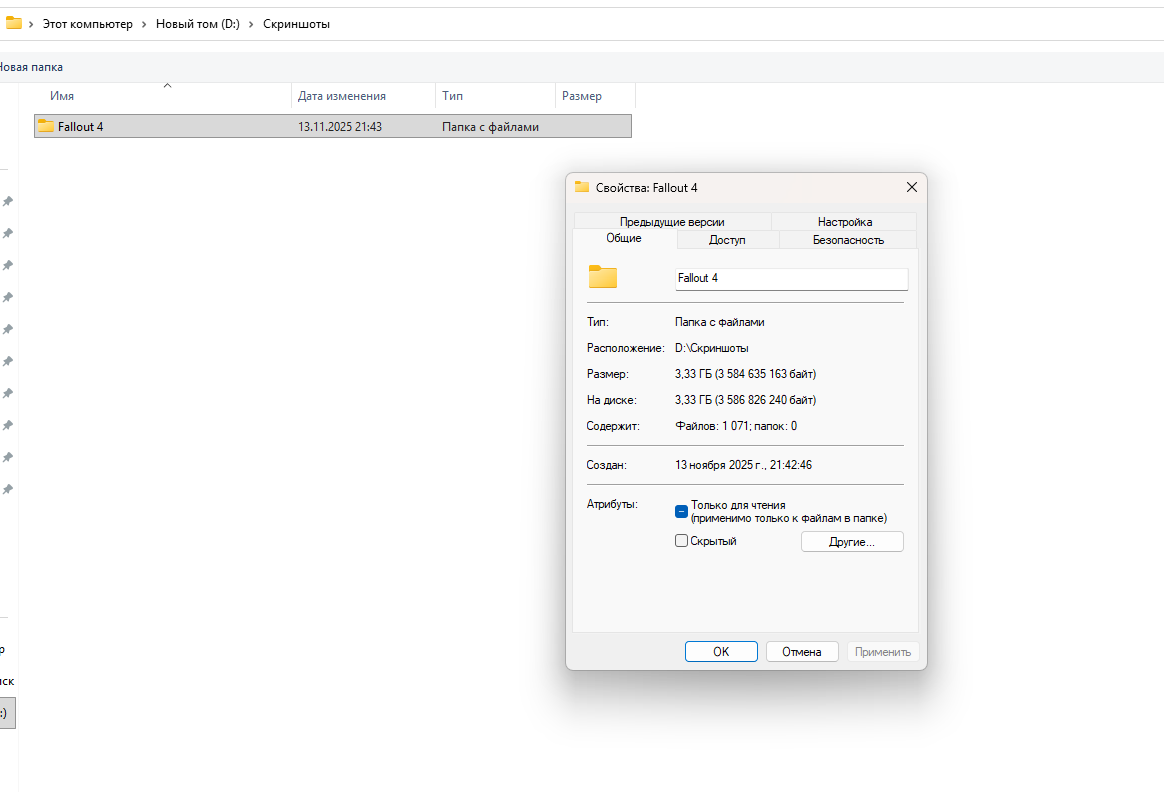The width and height of the screenshot is (1164, 792).
Task: Select the drive item at sidebar bottom
Action: [x=7, y=713]
